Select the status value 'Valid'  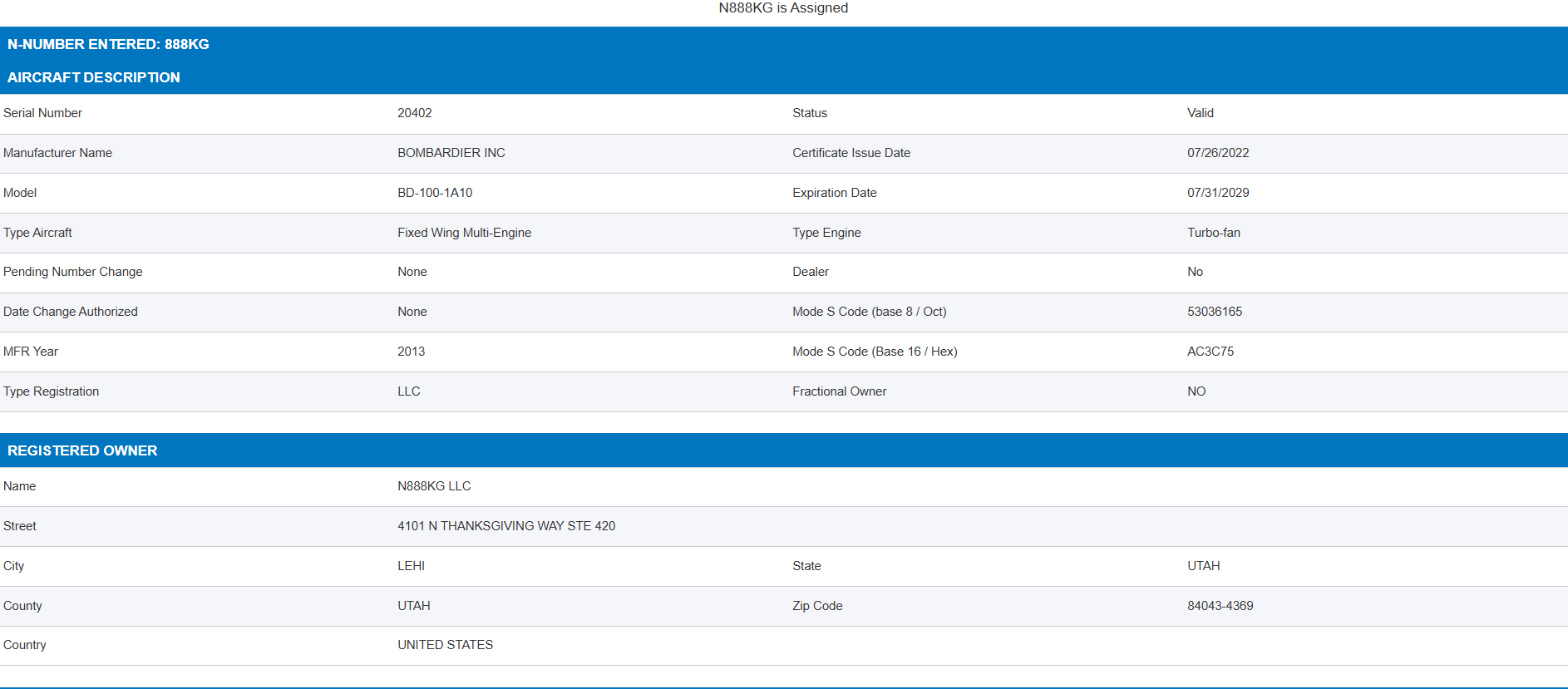tap(1201, 113)
